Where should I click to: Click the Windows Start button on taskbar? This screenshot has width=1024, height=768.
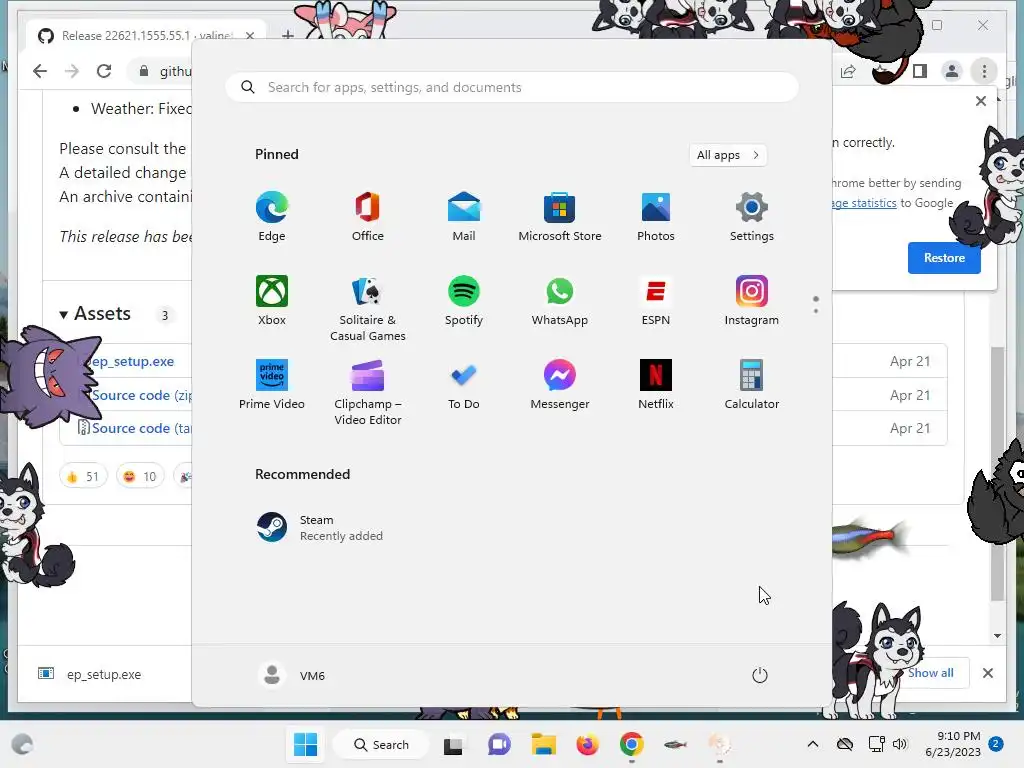306,744
